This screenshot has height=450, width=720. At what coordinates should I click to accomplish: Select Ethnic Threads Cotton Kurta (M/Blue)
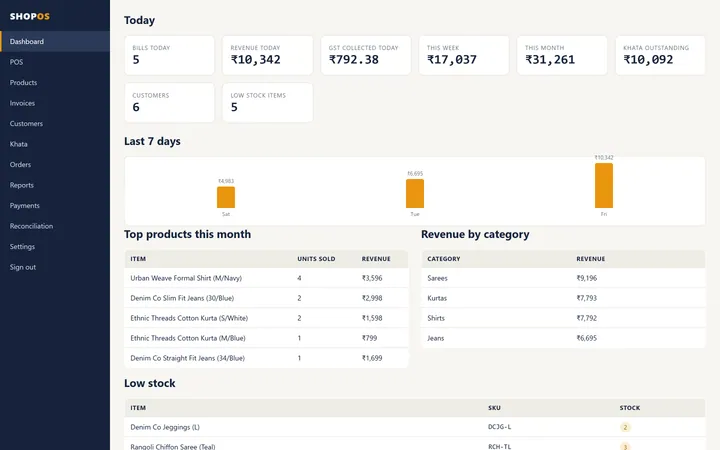coord(266,338)
